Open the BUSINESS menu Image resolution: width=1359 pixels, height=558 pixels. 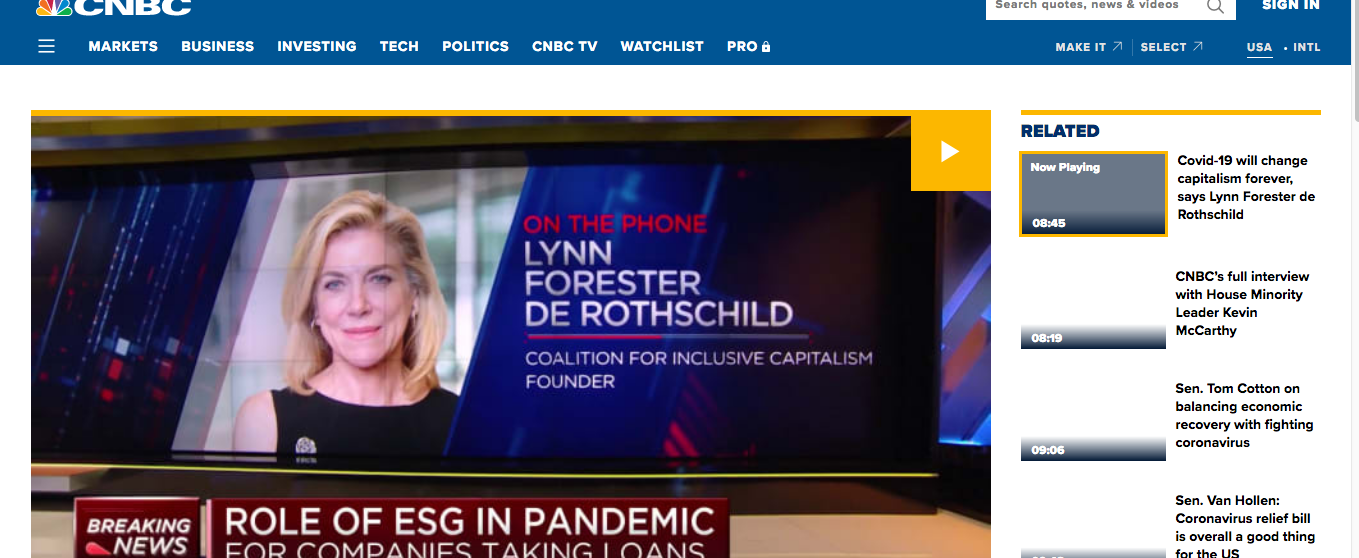point(218,46)
